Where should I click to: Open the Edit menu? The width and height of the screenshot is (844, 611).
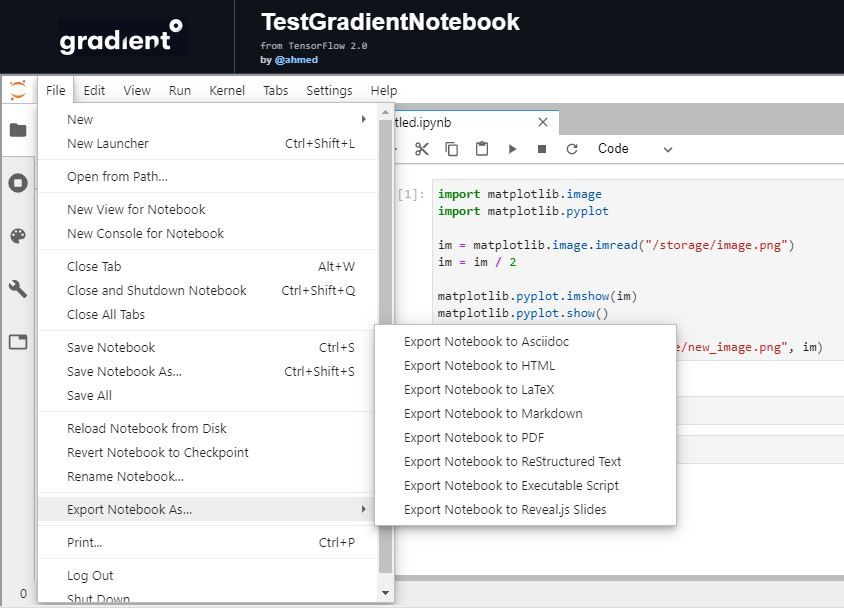94,90
